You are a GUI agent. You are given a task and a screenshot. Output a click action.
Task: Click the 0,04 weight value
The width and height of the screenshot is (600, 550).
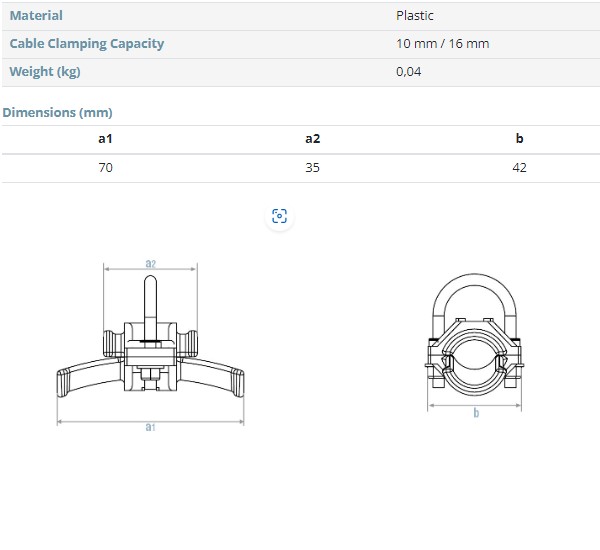[x=409, y=71]
